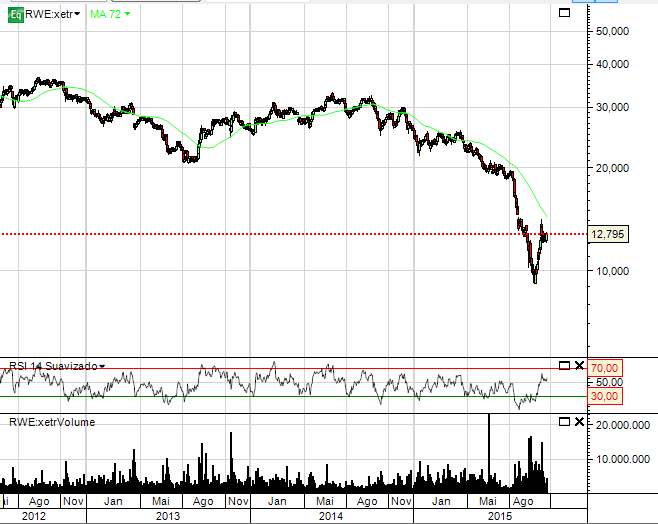Viewport: 658px width, 524px height.
Task: Click the 12,795 current price label
Action: tap(608, 234)
